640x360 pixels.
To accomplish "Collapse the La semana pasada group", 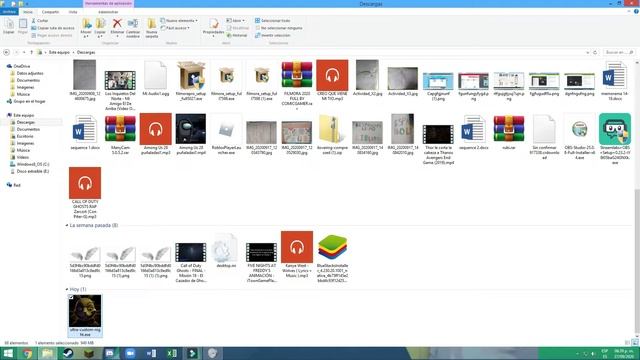I will click(x=67, y=225).
